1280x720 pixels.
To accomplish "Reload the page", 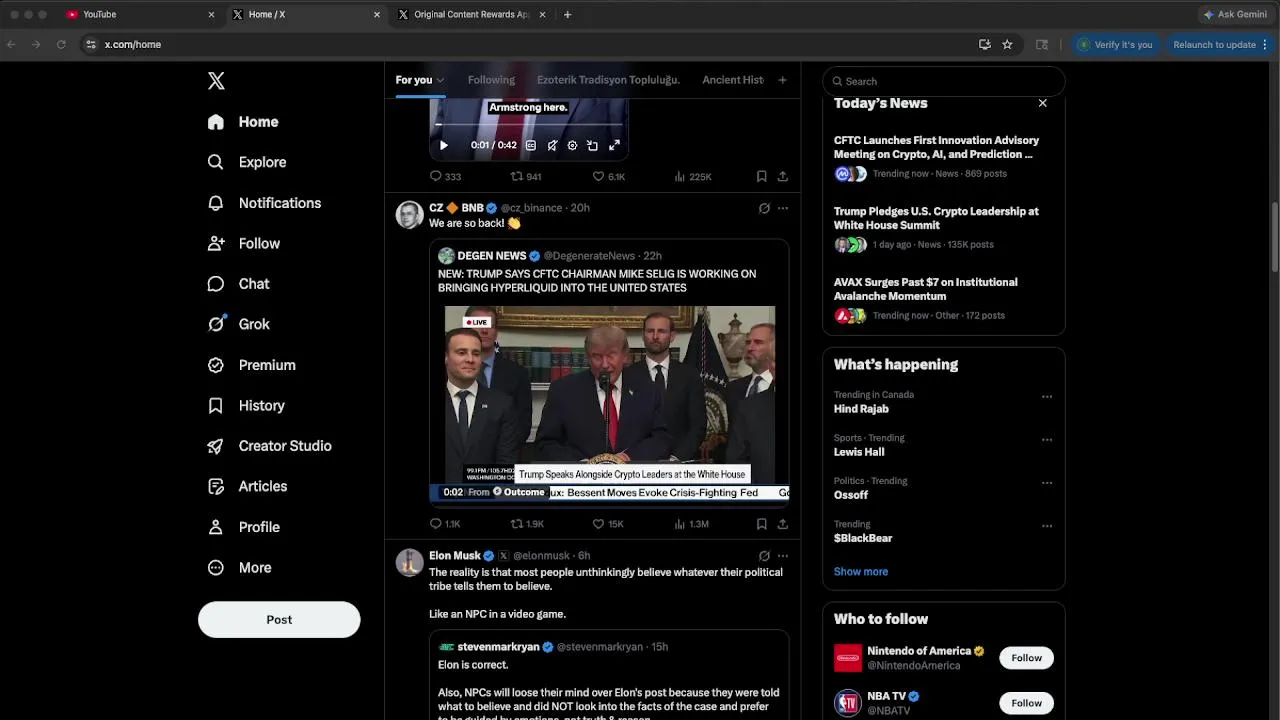I will point(61,44).
